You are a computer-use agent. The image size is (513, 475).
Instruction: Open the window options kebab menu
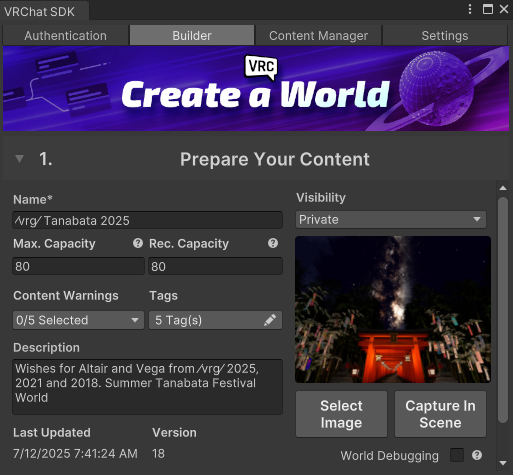[x=470, y=9]
